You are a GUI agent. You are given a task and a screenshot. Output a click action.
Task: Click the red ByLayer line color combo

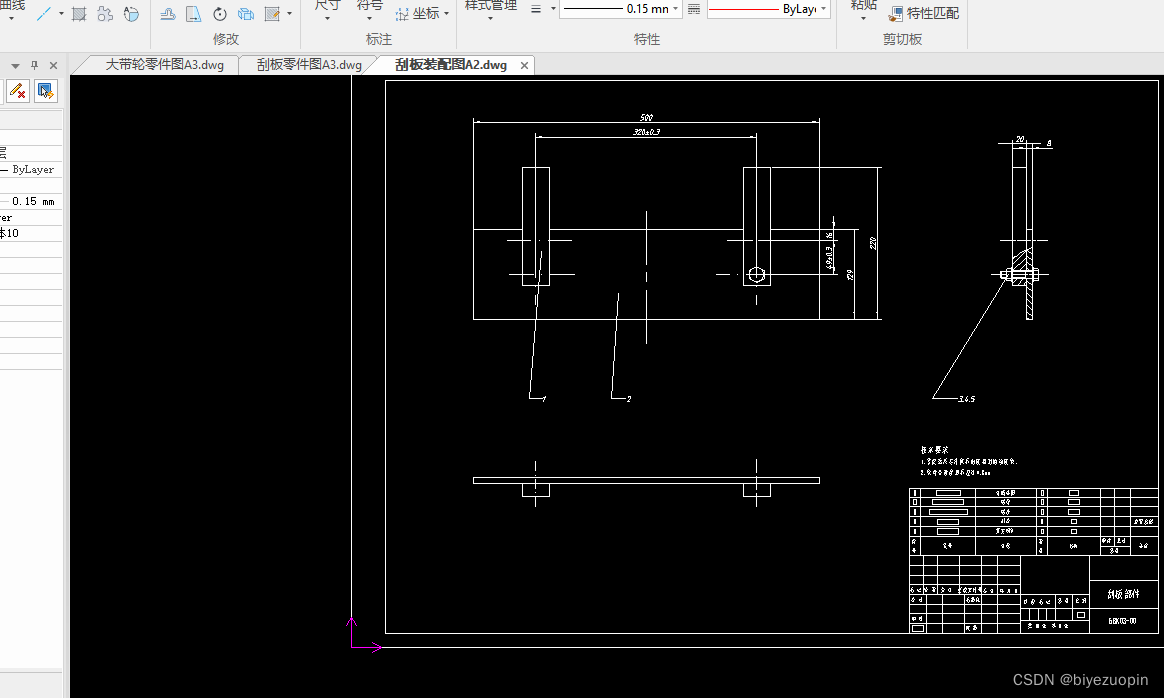click(768, 9)
